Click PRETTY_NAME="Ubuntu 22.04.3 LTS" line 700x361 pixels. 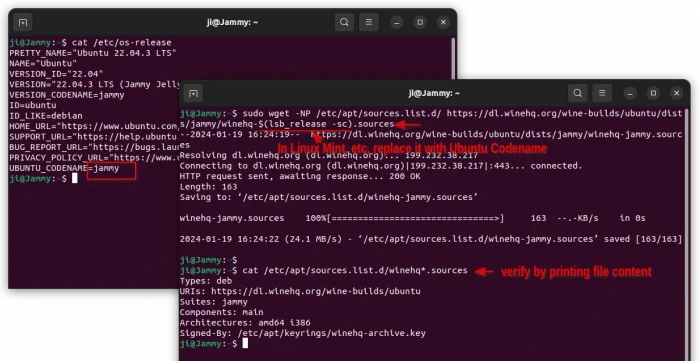coord(93,53)
